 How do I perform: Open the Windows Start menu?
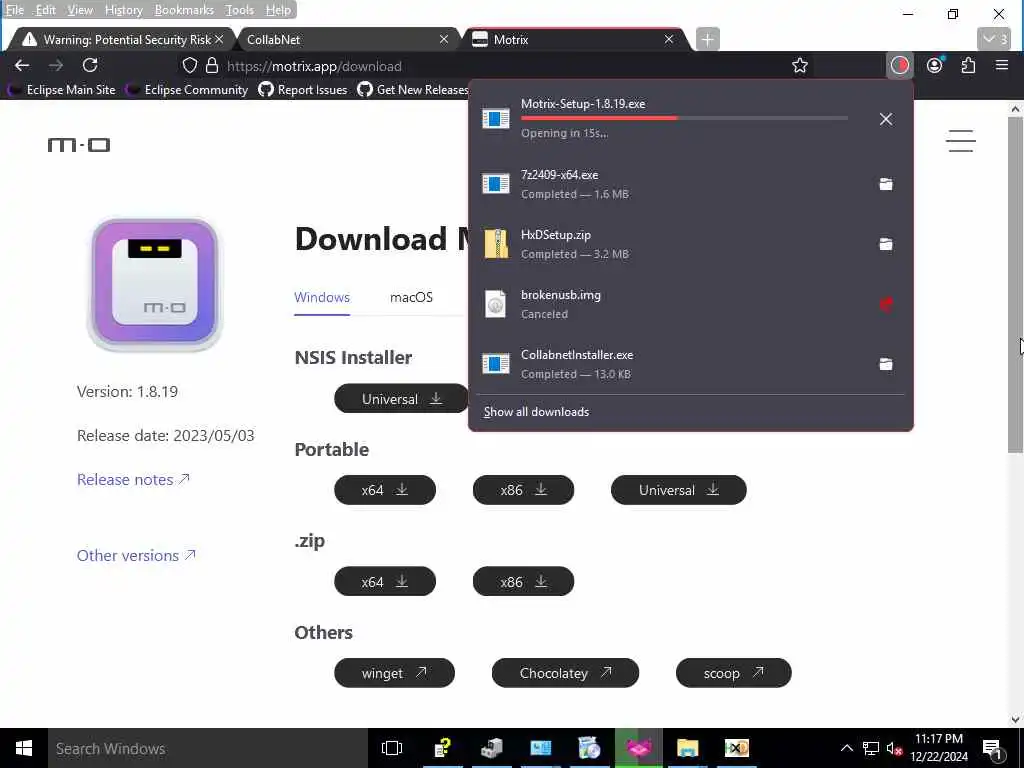pos(24,748)
